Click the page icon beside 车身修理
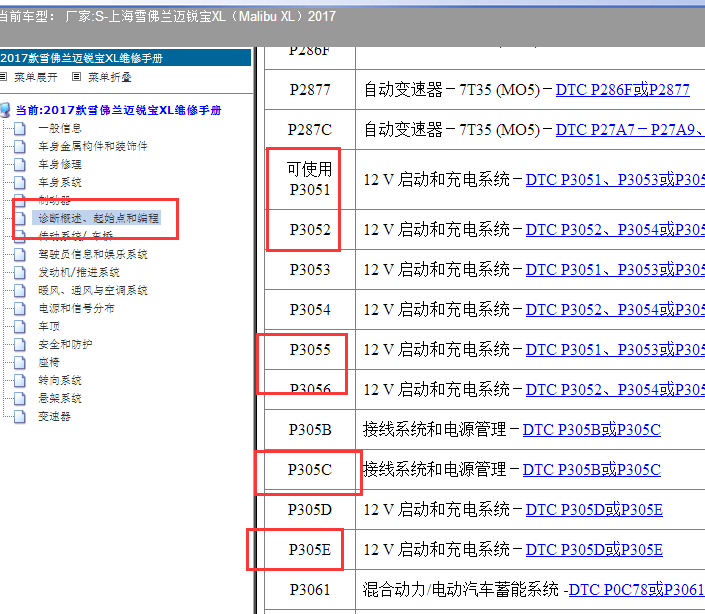This screenshot has width=705, height=614. coord(19,165)
